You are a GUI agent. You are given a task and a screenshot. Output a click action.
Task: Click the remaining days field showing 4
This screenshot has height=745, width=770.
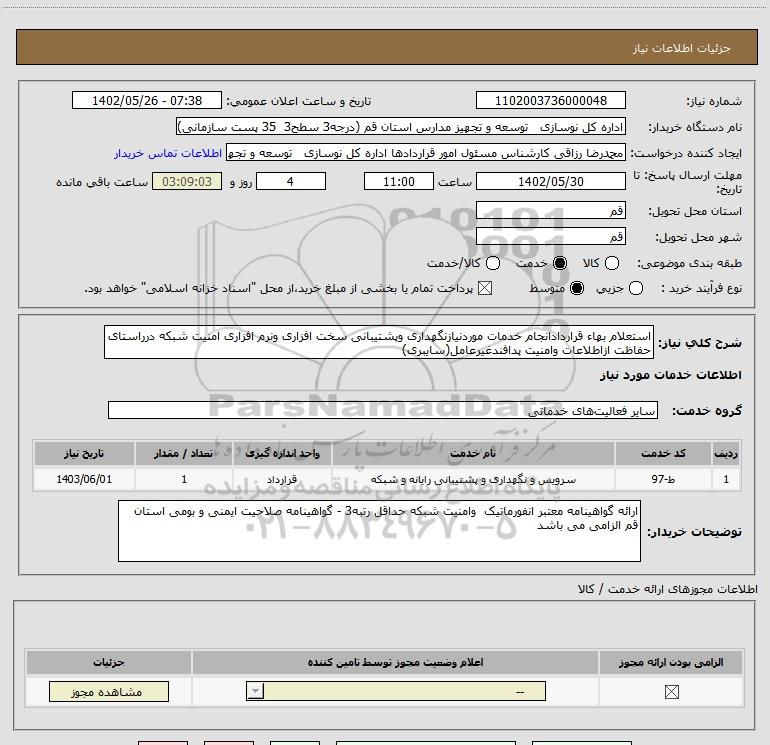click(x=291, y=181)
